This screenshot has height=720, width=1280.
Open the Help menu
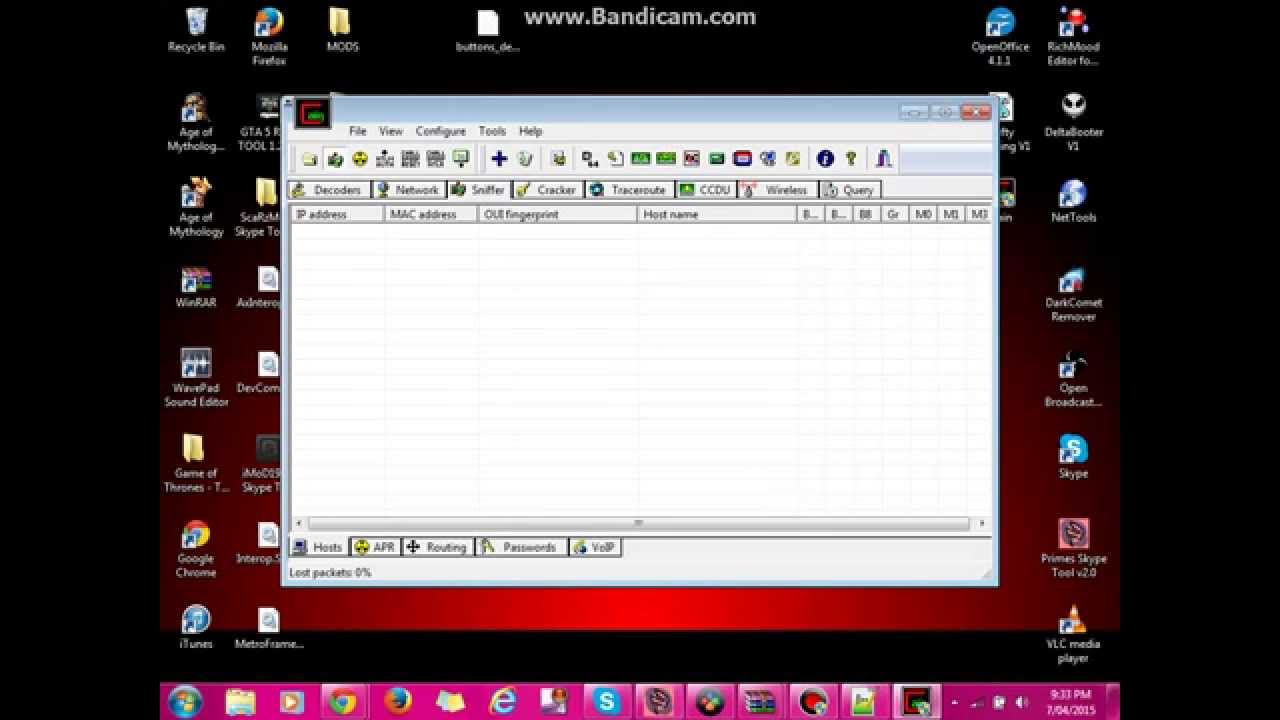coord(530,131)
